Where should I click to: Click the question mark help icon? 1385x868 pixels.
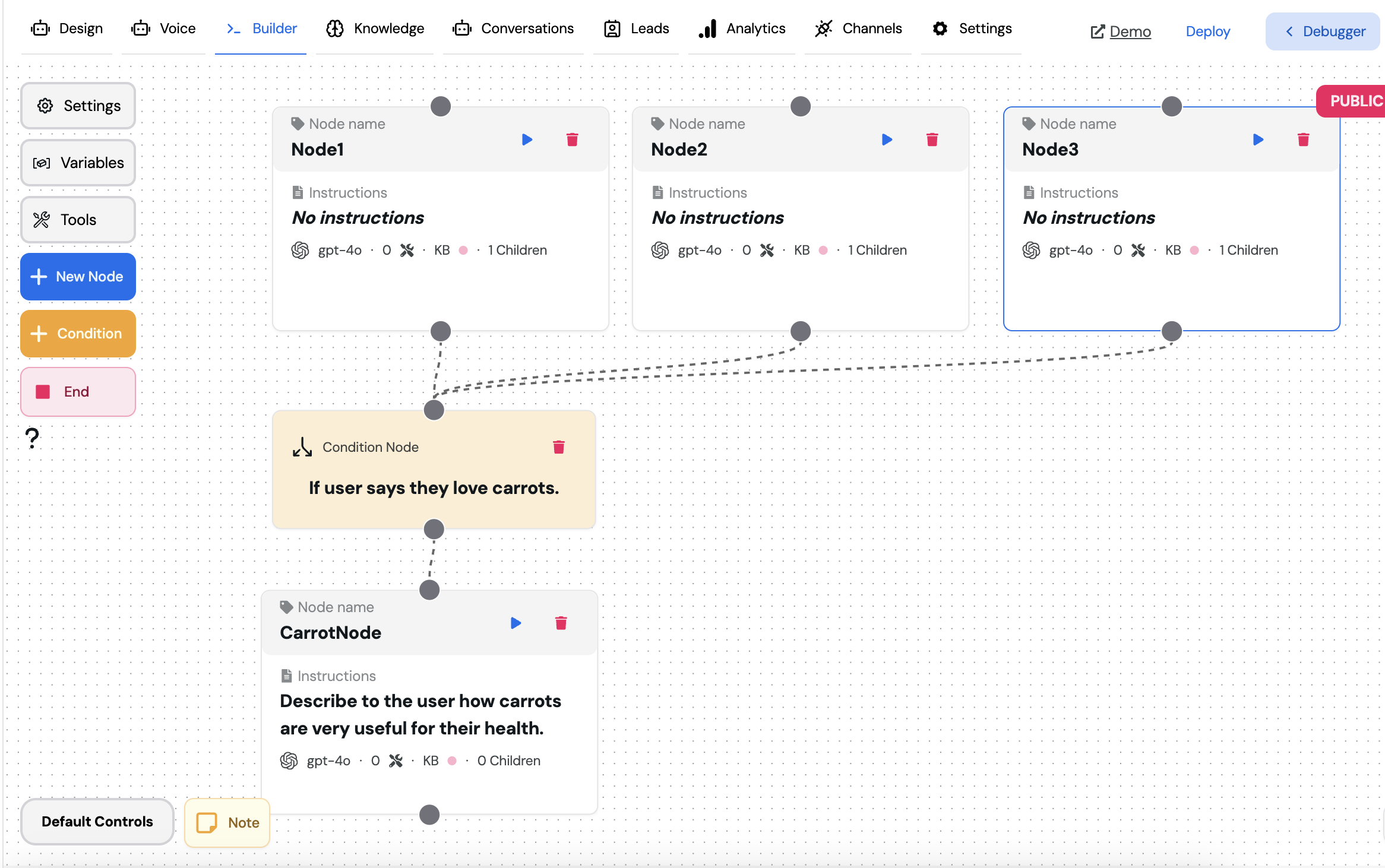pyautogui.click(x=33, y=439)
